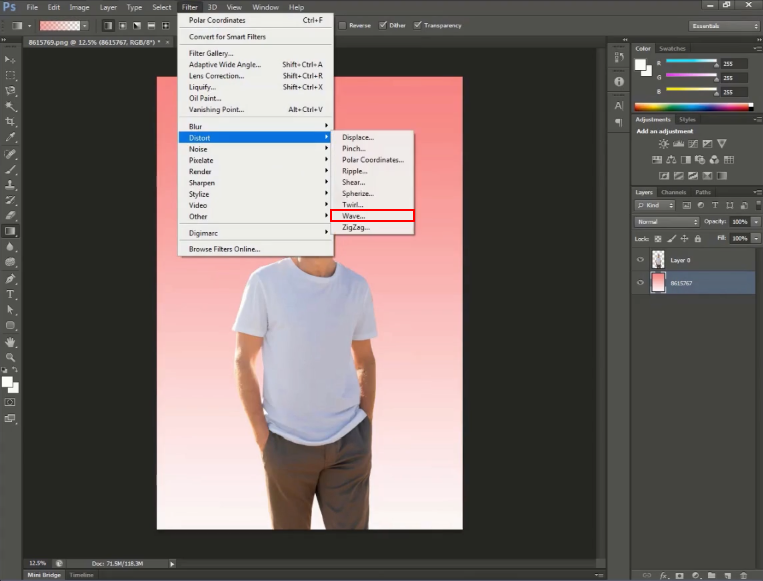Add a Photo Filter adjustment

[x=700, y=160]
